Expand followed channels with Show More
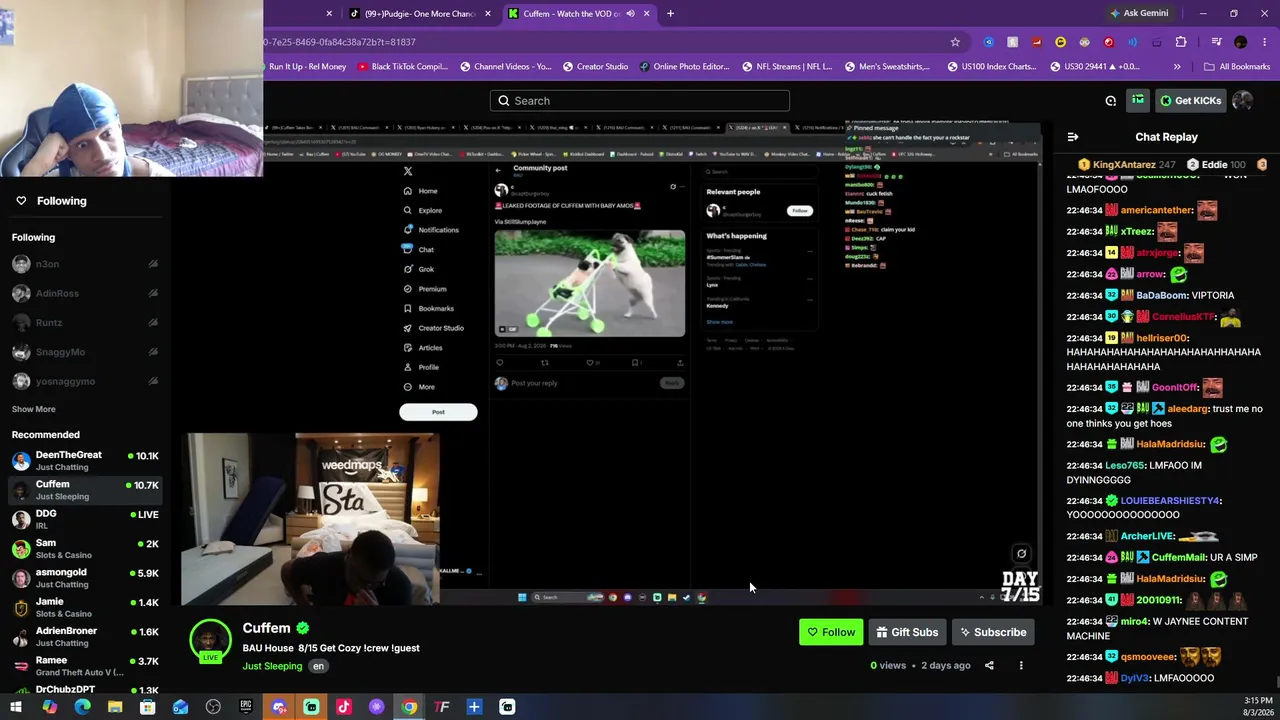 click(33, 409)
